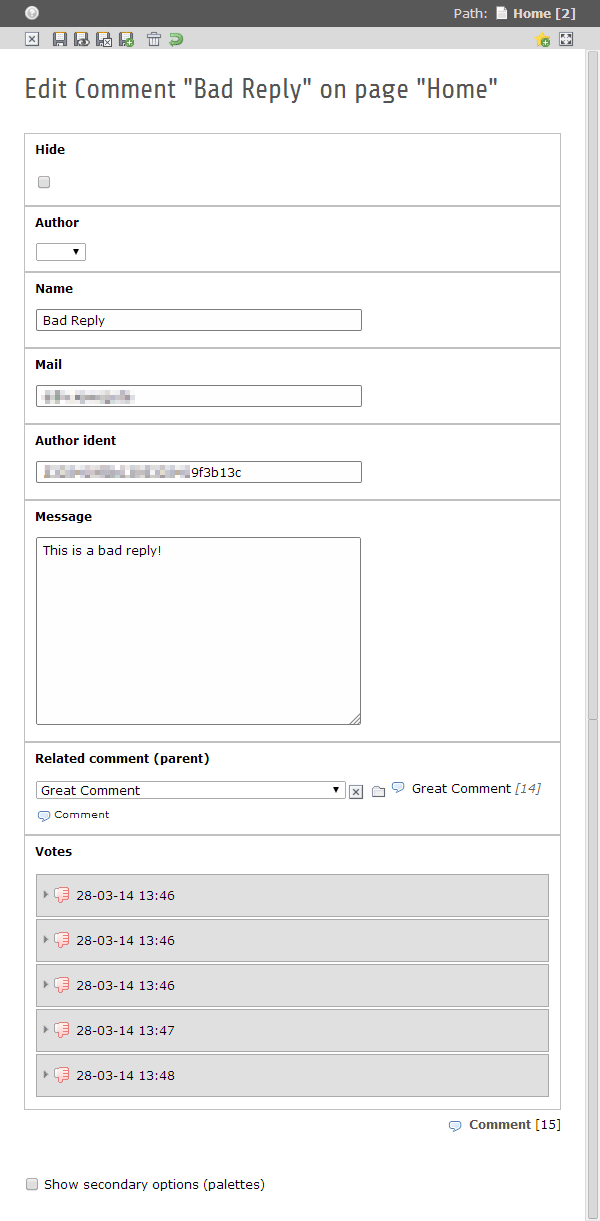600x1221 pixels.
Task: Click the close document icon in toolbar
Action: click(x=32, y=39)
